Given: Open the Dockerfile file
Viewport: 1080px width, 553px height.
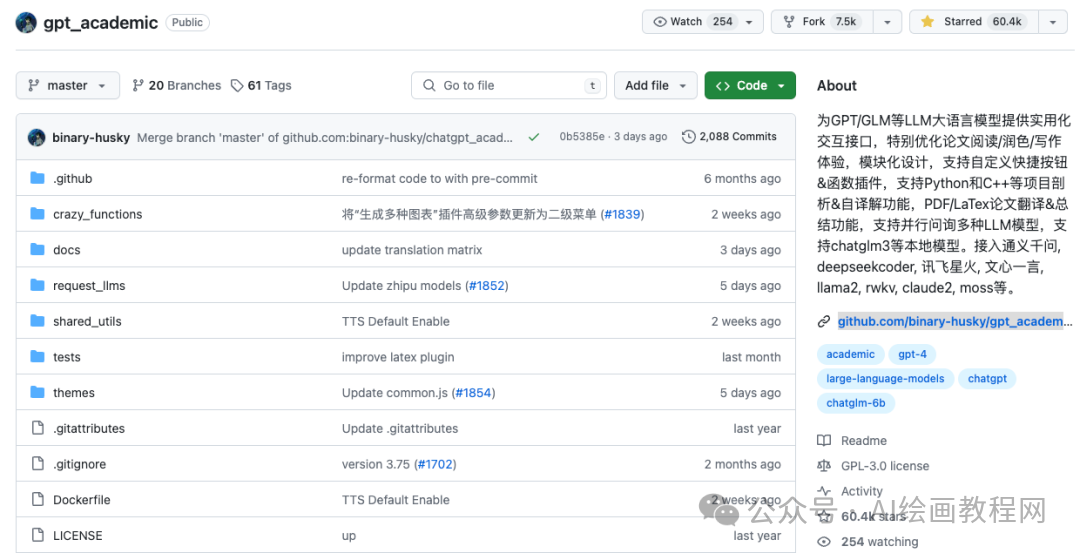Looking at the screenshot, I should click(x=81, y=500).
